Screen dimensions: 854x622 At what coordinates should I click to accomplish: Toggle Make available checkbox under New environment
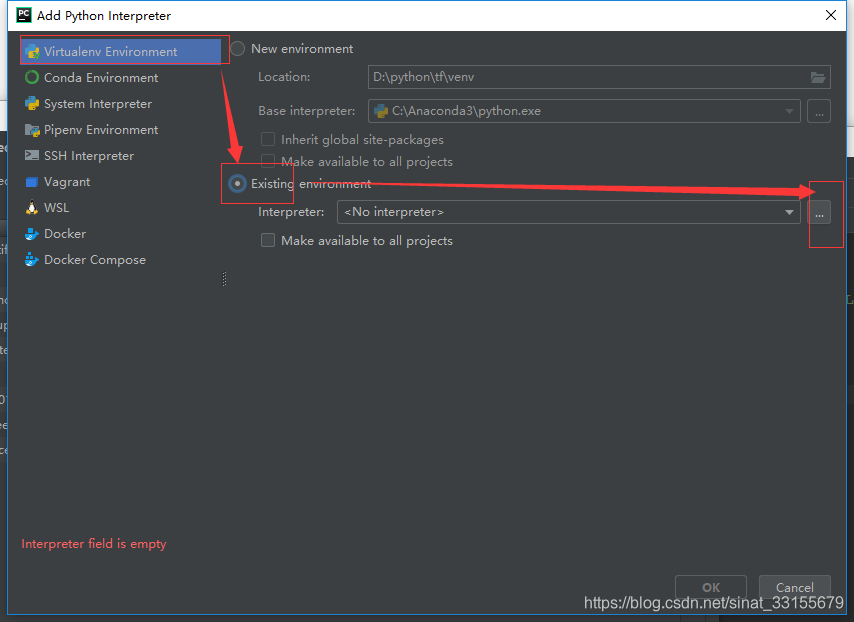(268, 161)
